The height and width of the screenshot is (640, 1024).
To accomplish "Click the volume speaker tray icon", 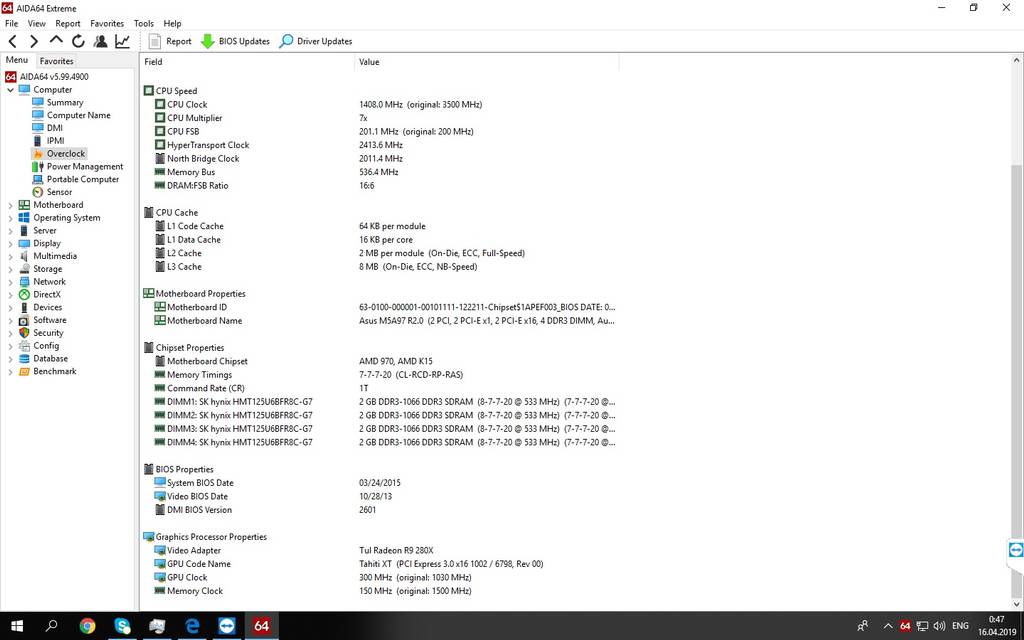I will click(x=940, y=626).
